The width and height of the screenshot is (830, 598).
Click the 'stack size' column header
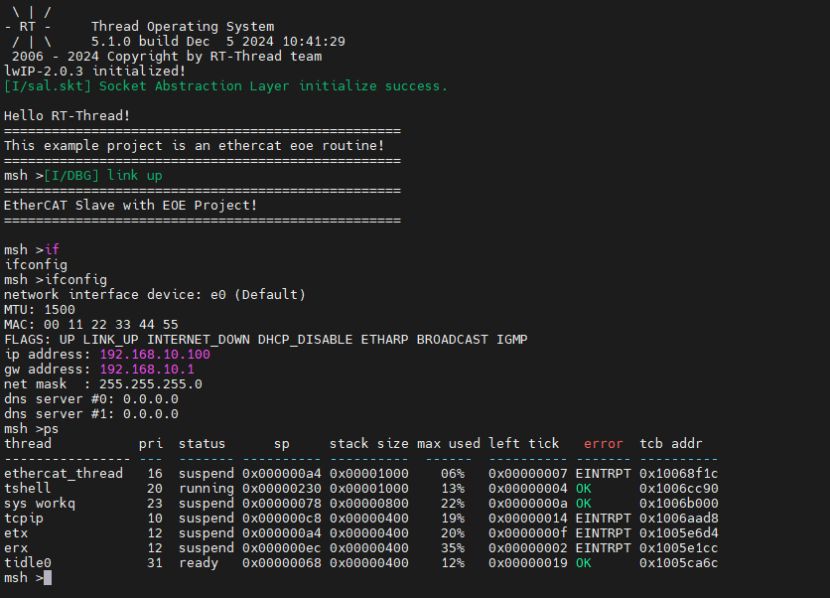pyautogui.click(x=369, y=443)
